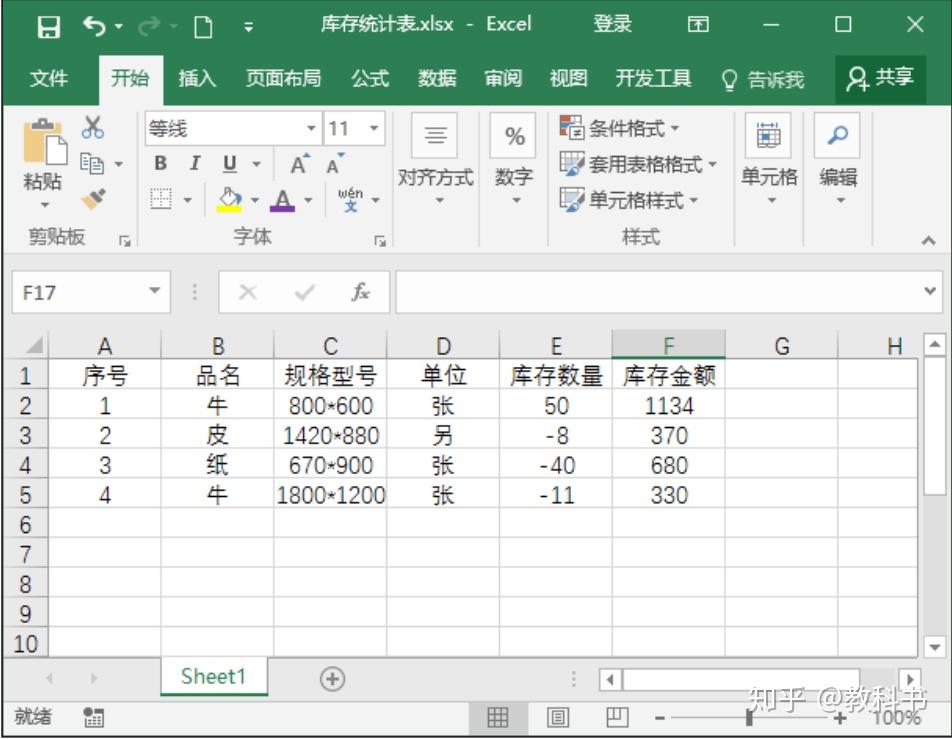Image resolution: width=952 pixels, height=739 pixels.
Task: Switch to the 页面布局 tab
Action: (283, 78)
